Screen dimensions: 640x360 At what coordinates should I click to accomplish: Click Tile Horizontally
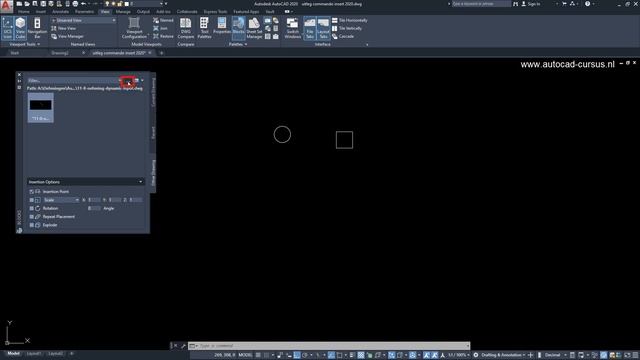click(350, 20)
